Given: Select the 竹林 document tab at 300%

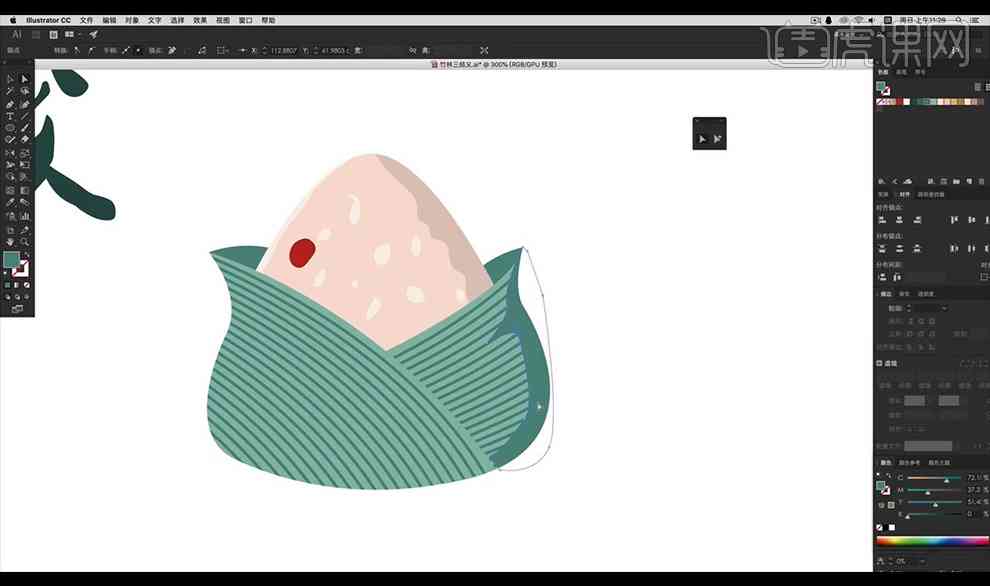Looking at the screenshot, I should (494, 64).
